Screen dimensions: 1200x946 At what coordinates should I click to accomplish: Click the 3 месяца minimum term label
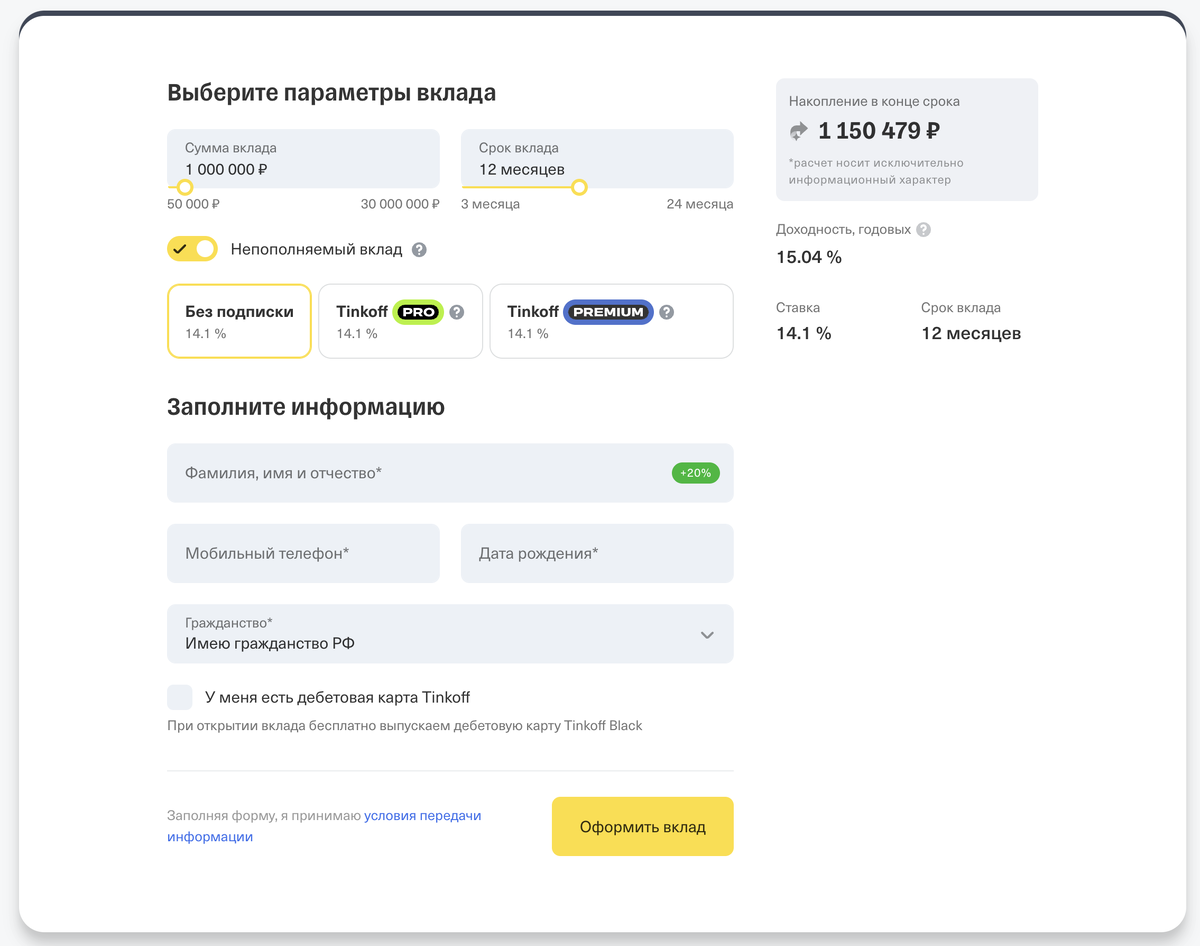490,204
